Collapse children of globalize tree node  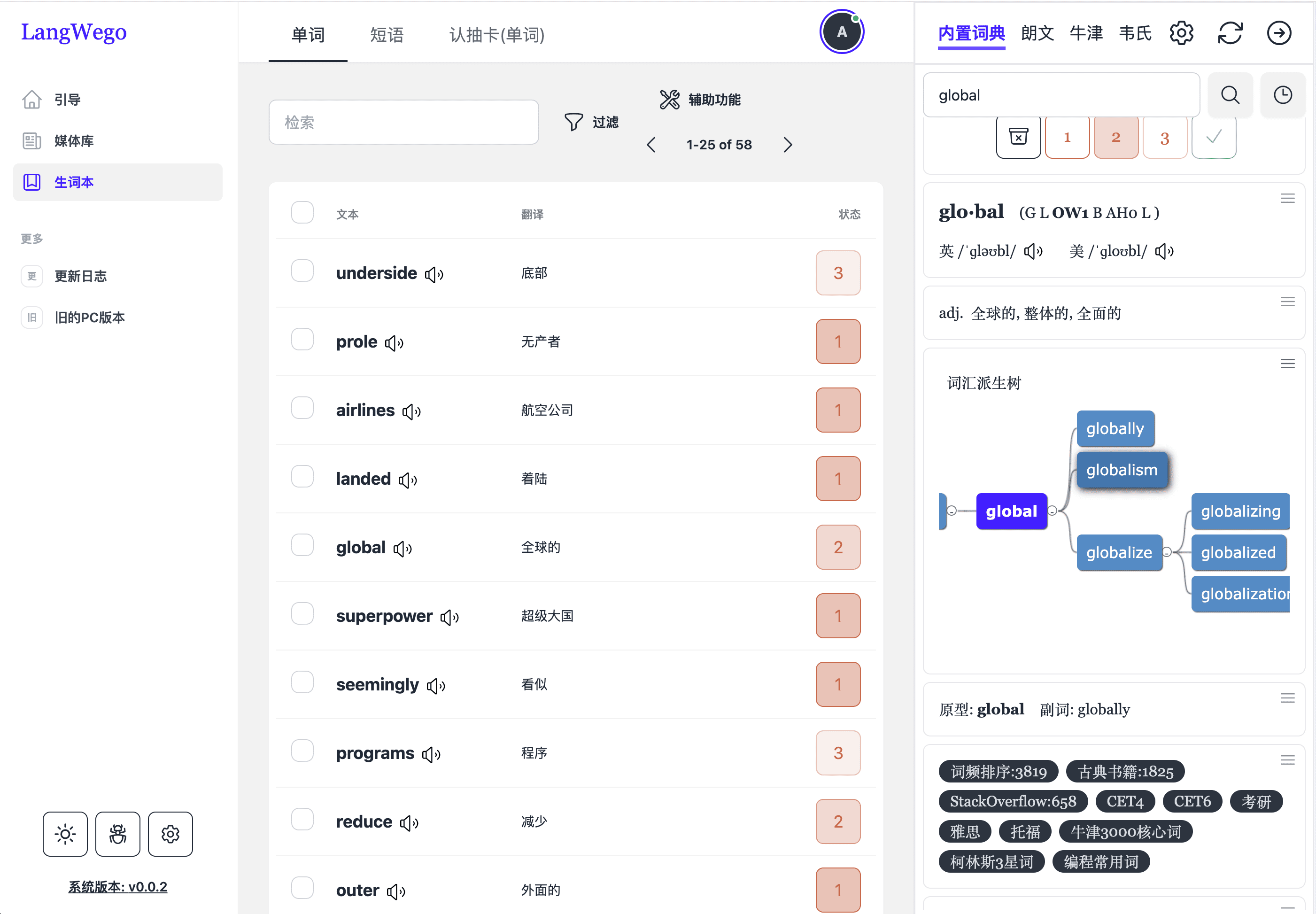click(x=1167, y=552)
